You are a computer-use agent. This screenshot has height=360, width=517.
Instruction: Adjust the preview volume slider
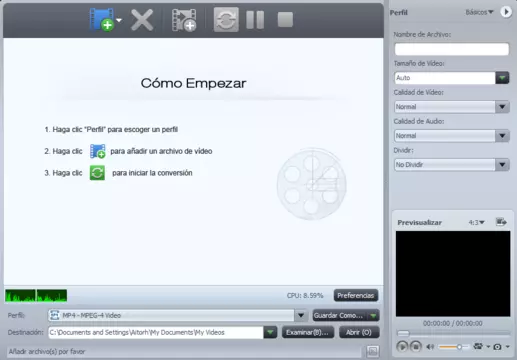click(x=454, y=347)
